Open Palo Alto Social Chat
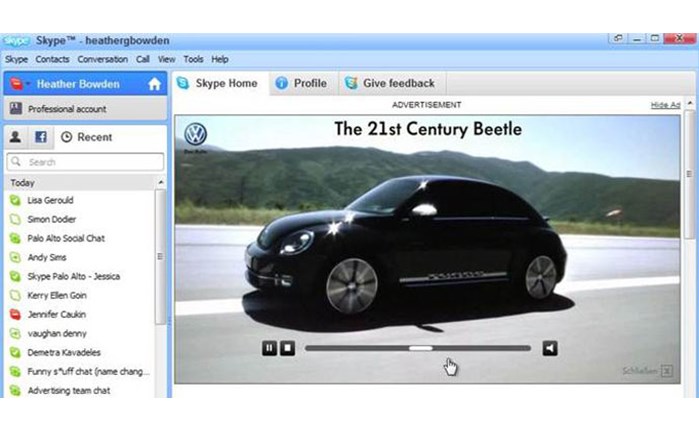 tap(66, 238)
